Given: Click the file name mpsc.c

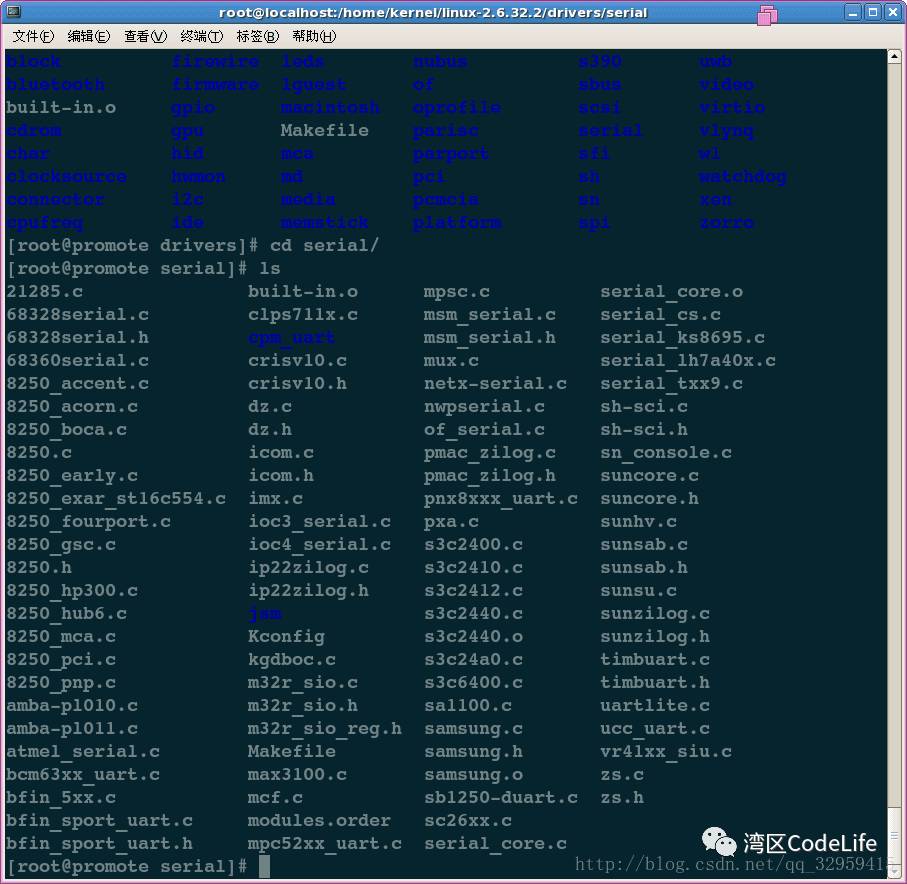Looking at the screenshot, I should 457,291.
